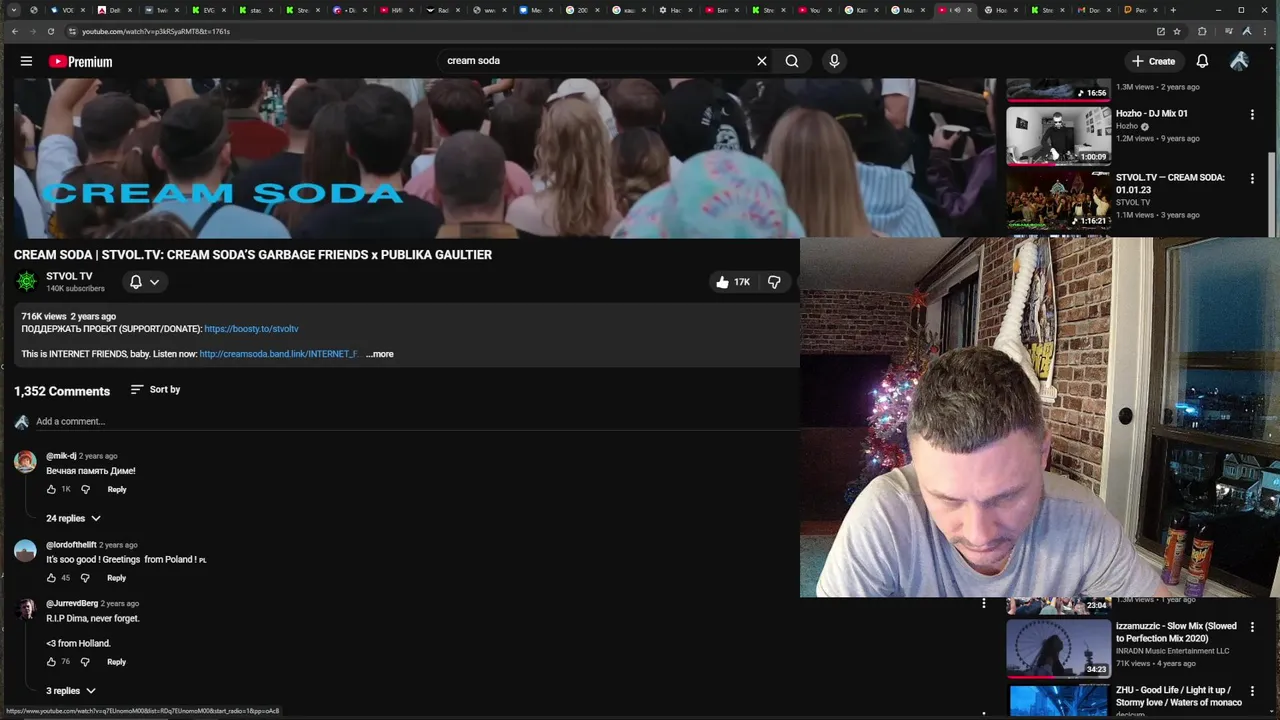
Task: Reply to @JurrevdBerg comment
Action: pyautogui.click(x=117, y=661)
